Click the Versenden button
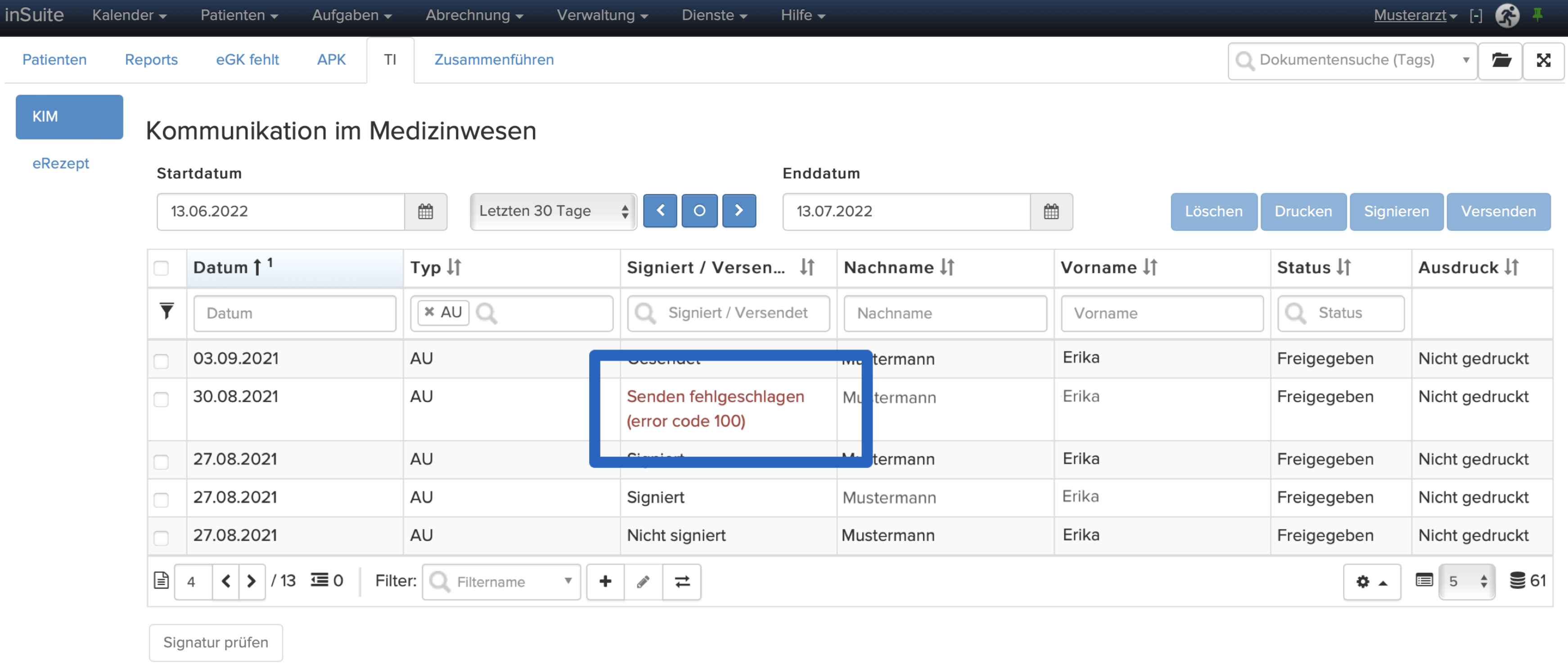The image size is (1568, 670). point(1498,211)
